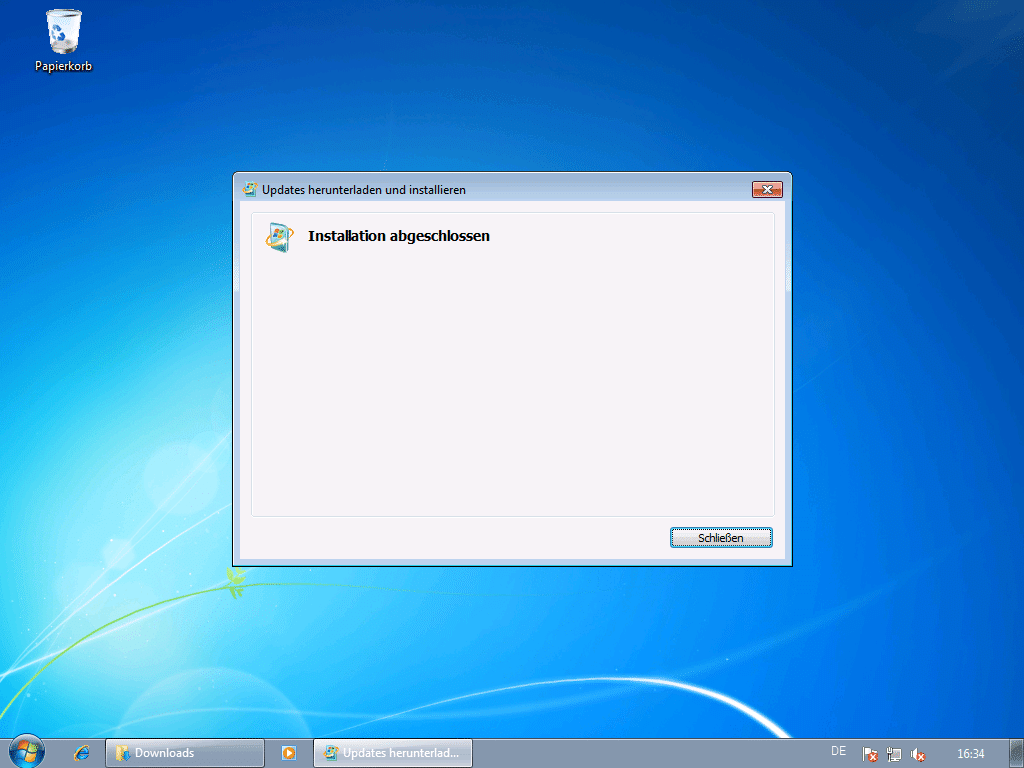
Task: Click the update icon beside Installation abgeschlossen
Action: point(280,237)
